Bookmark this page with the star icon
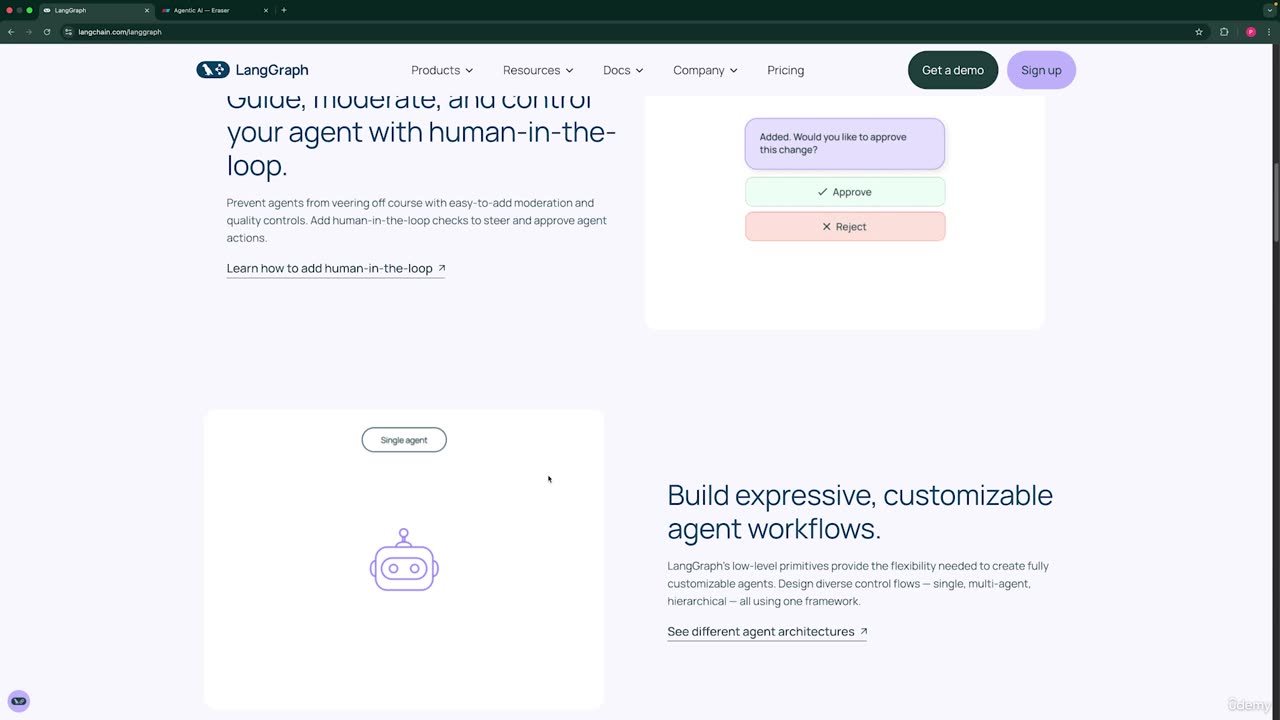Image resolution: width=1280 pixels, height=720 pixels. coord(1199,32)
